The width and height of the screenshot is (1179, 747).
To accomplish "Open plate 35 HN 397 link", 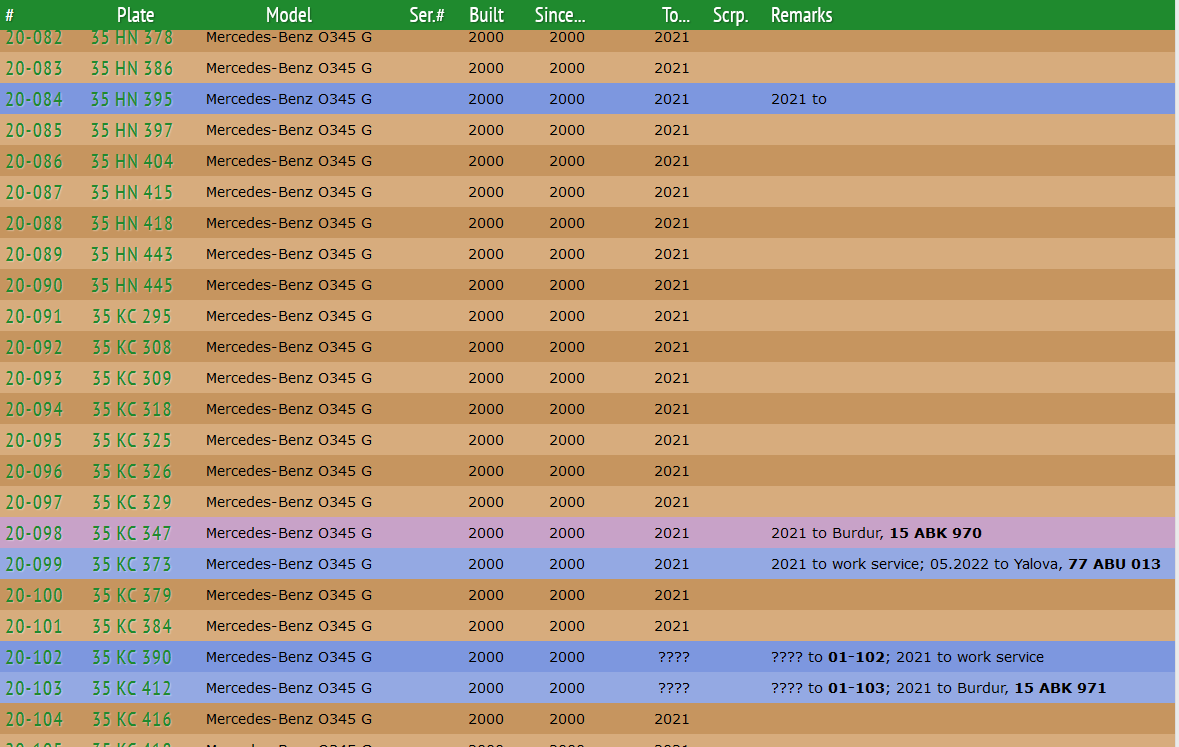I will 132,130.
